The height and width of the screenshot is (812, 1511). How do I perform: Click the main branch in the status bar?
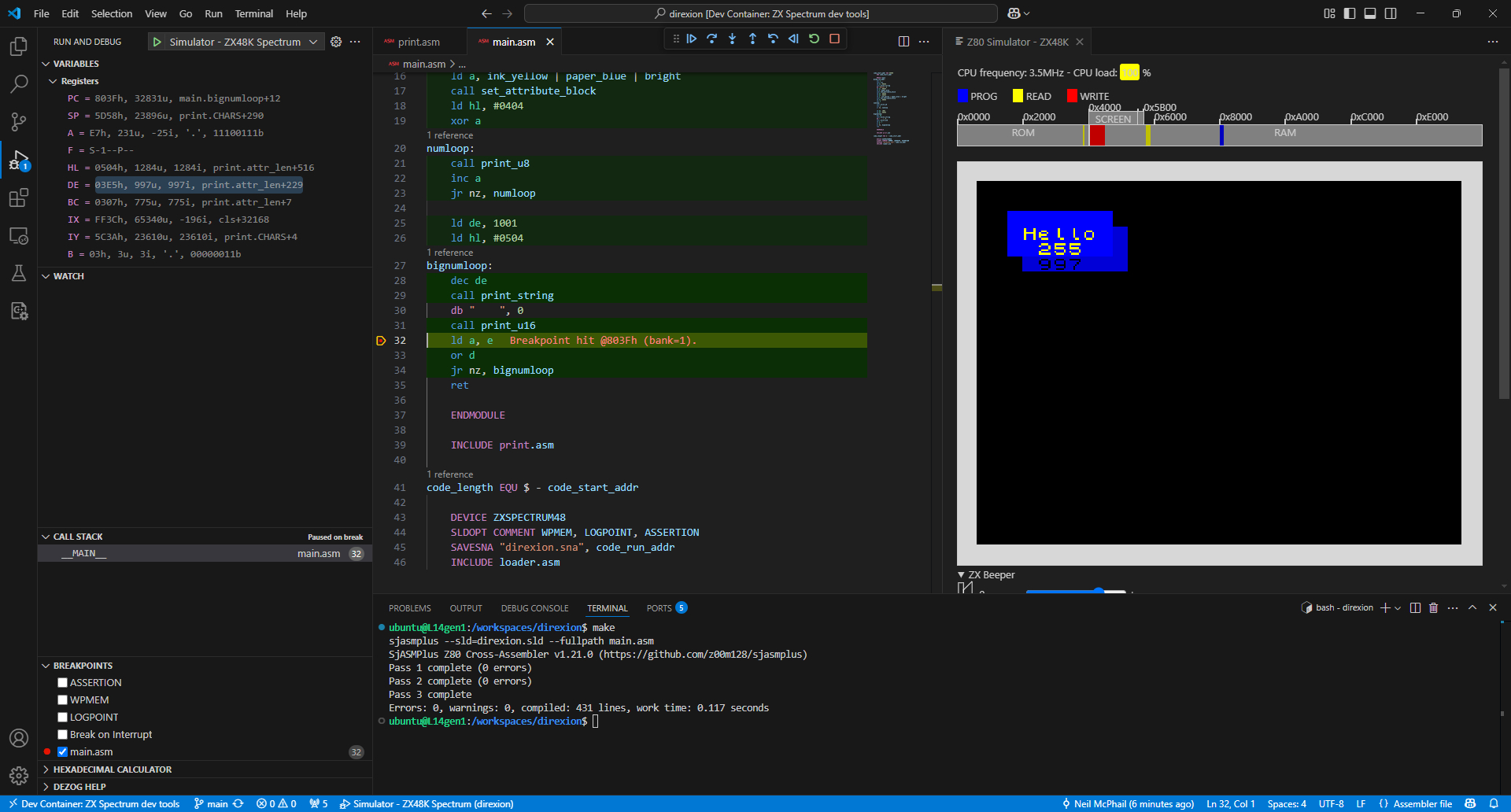(x=211, y=803)
